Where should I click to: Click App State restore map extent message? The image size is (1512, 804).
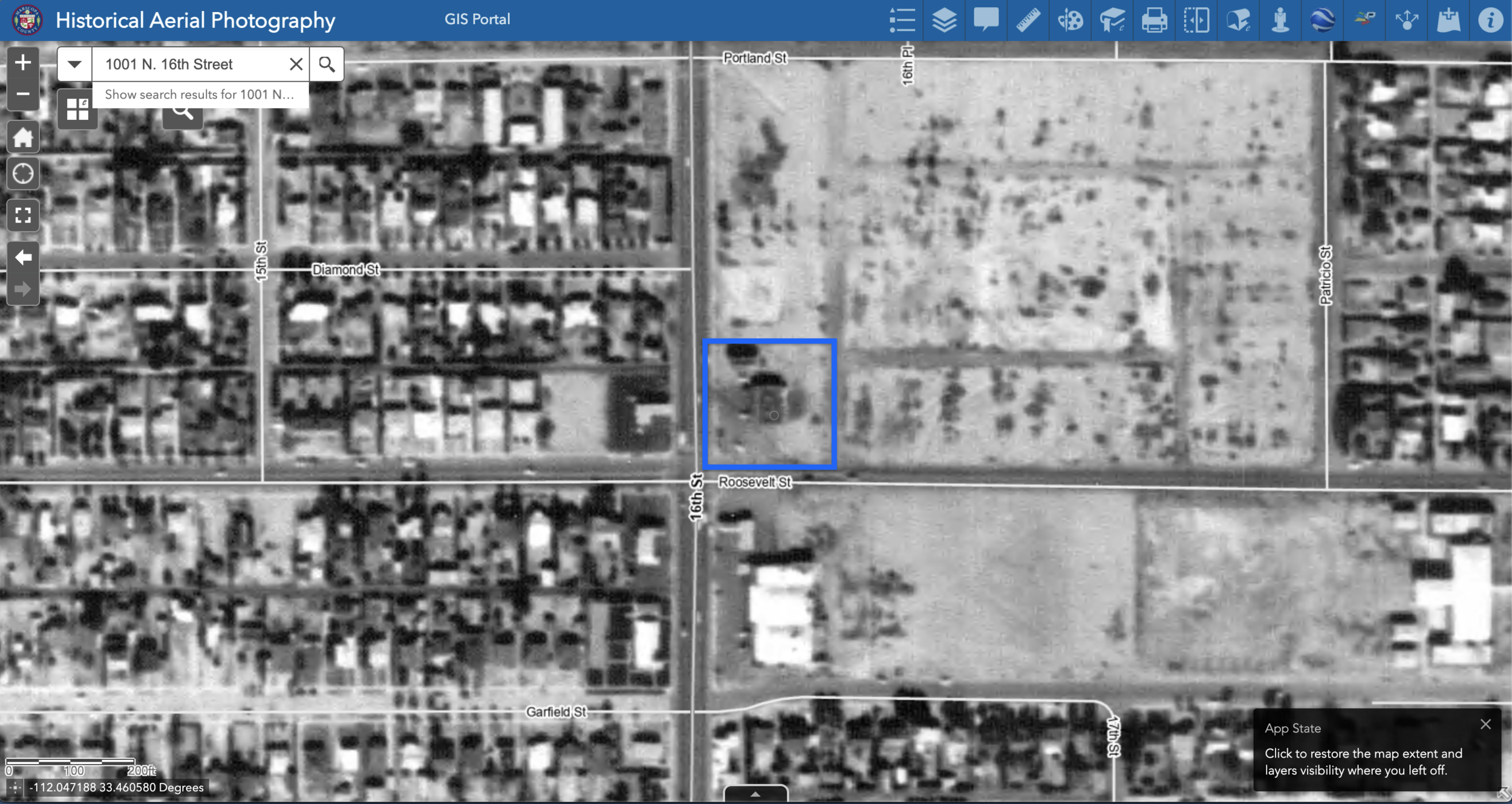coord(1363,762)
